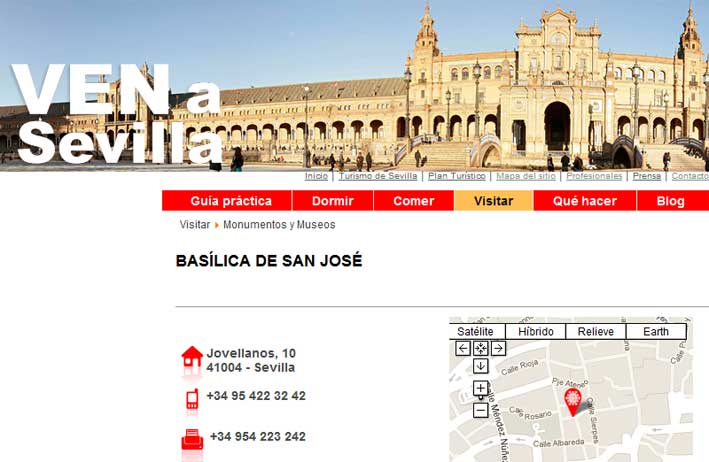Viewport: 709px width, 462px height.
Task: Click the red mobile phone icon
Action: click(192, 400)
